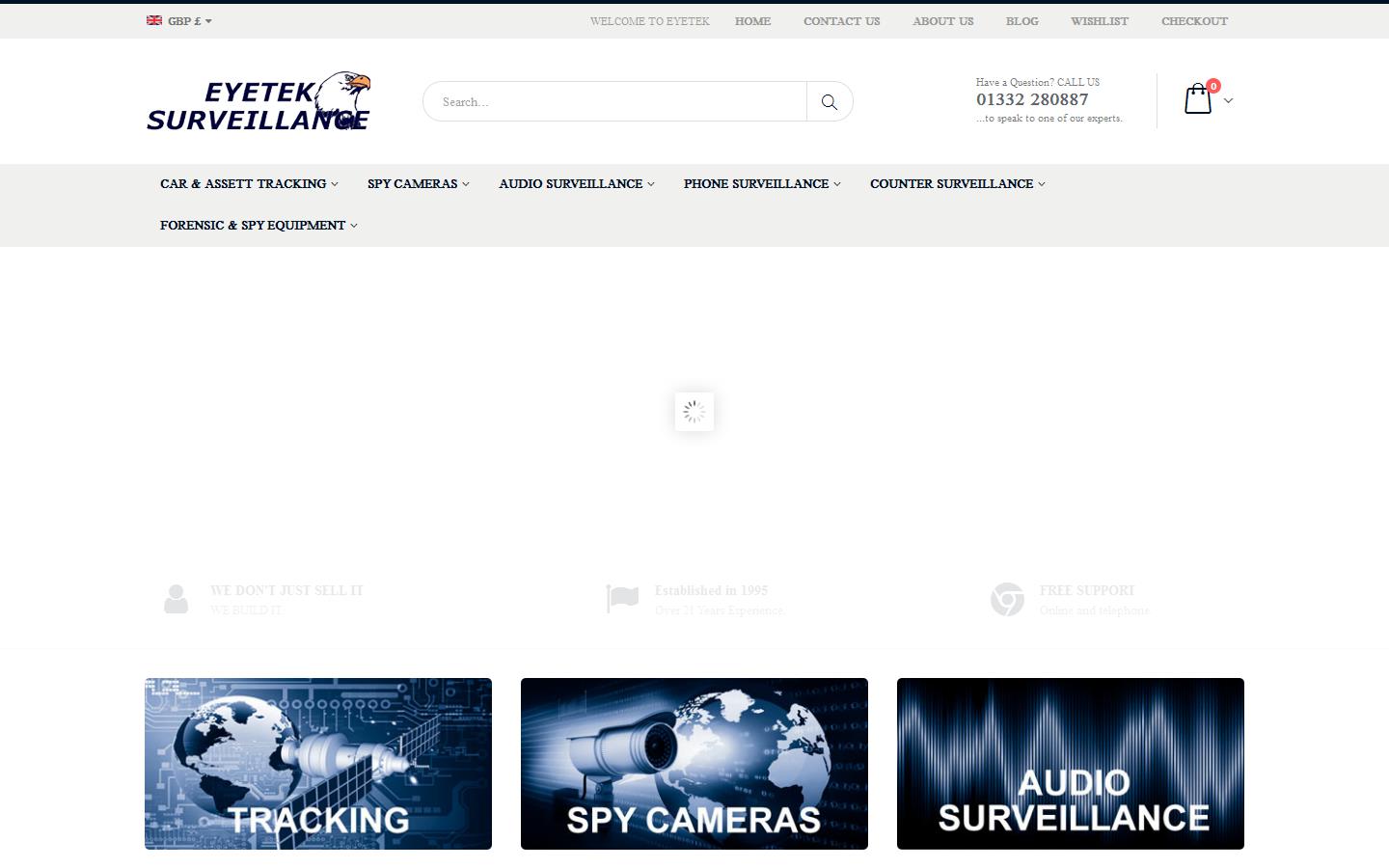Expand the cart preview chevron
Image resolution: width=1389 pixels, height=868 pixels.
pyautogui.click(x=1228, y=101)
